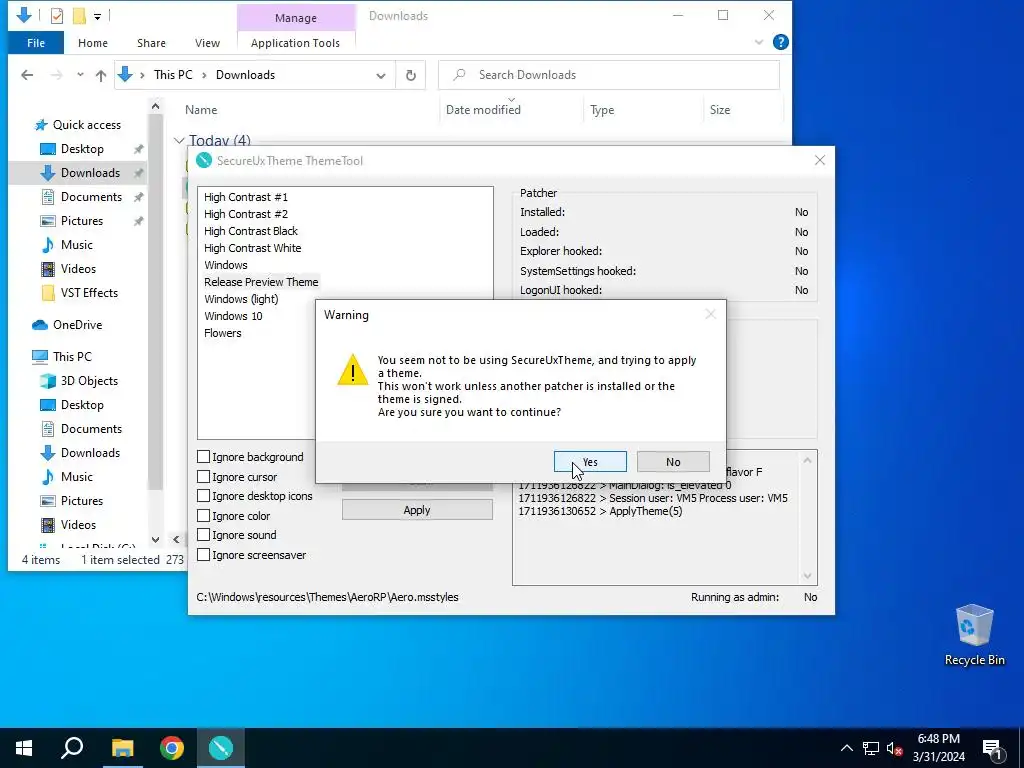1024x768 pixels.
Task: Tick the Ignore color checkbox
Action: tap(203, 515)
